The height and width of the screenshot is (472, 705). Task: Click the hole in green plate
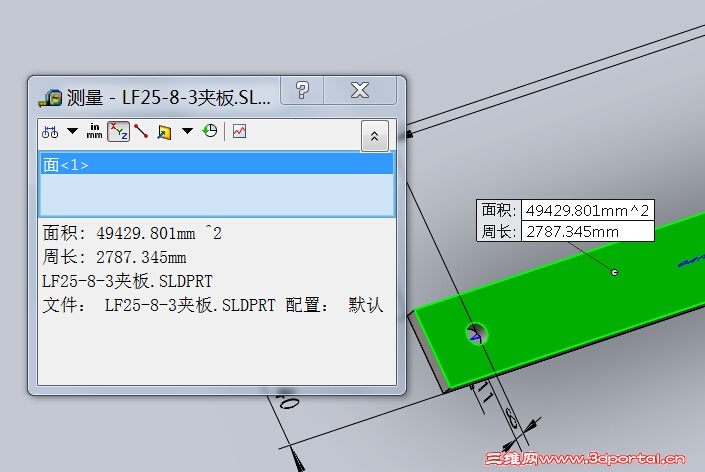coord(477,334)
